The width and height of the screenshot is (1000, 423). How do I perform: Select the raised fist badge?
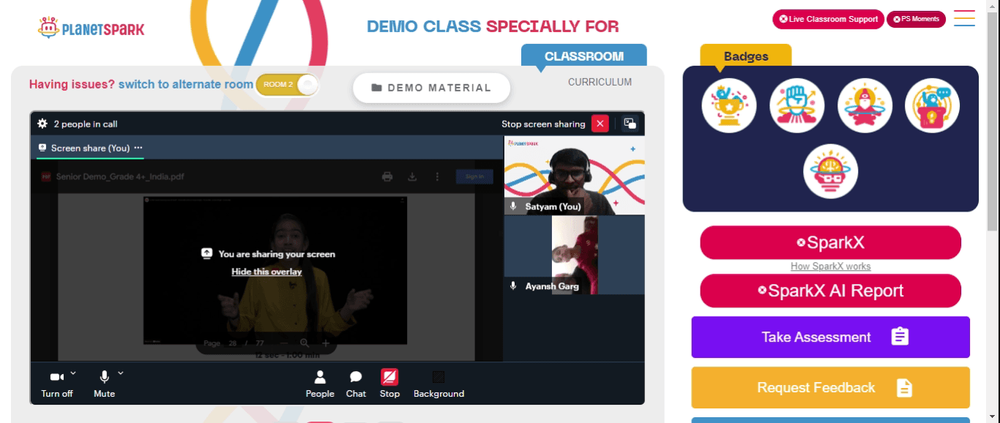pyautogui.click(x=797, y=105)
